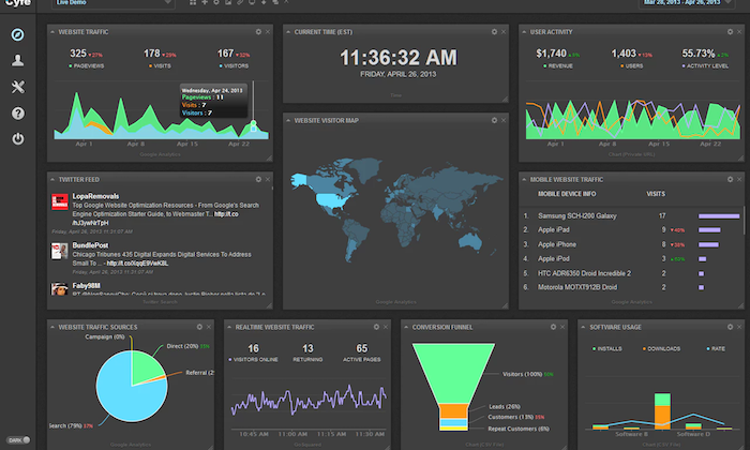Click the LopaRemovals Twitter username
Image resolution: width=750 pixels, height=450 pixels.
pos(96,197)
